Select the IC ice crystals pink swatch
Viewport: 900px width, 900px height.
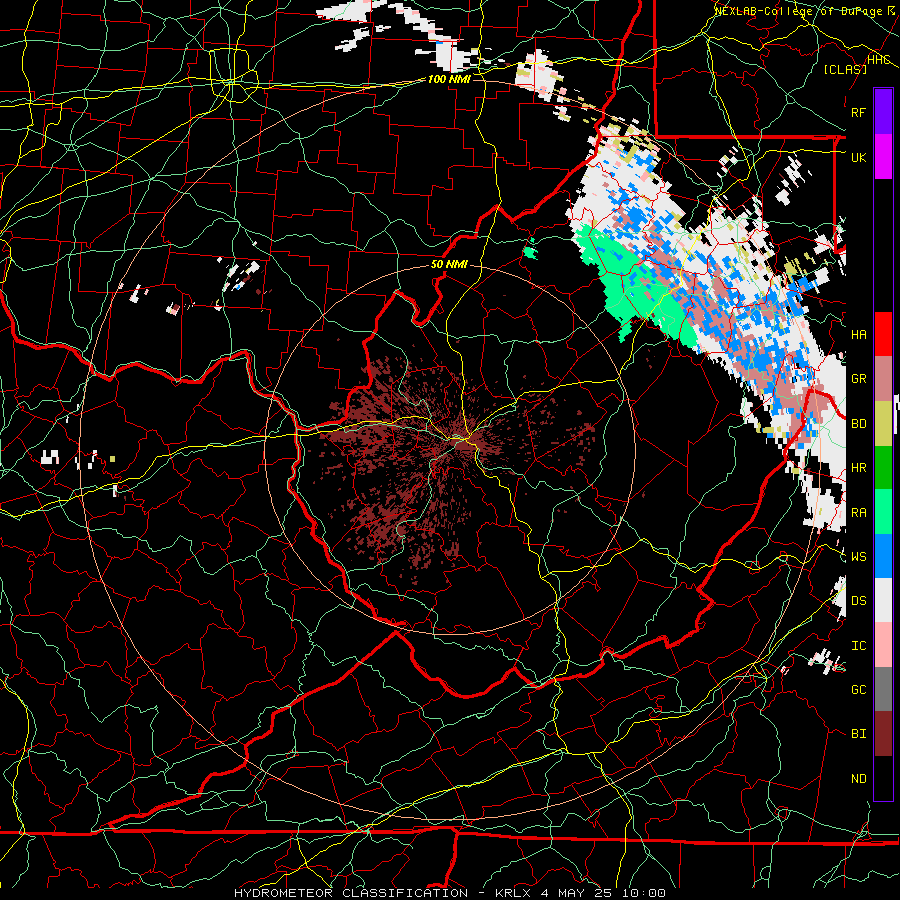[883, 645]
